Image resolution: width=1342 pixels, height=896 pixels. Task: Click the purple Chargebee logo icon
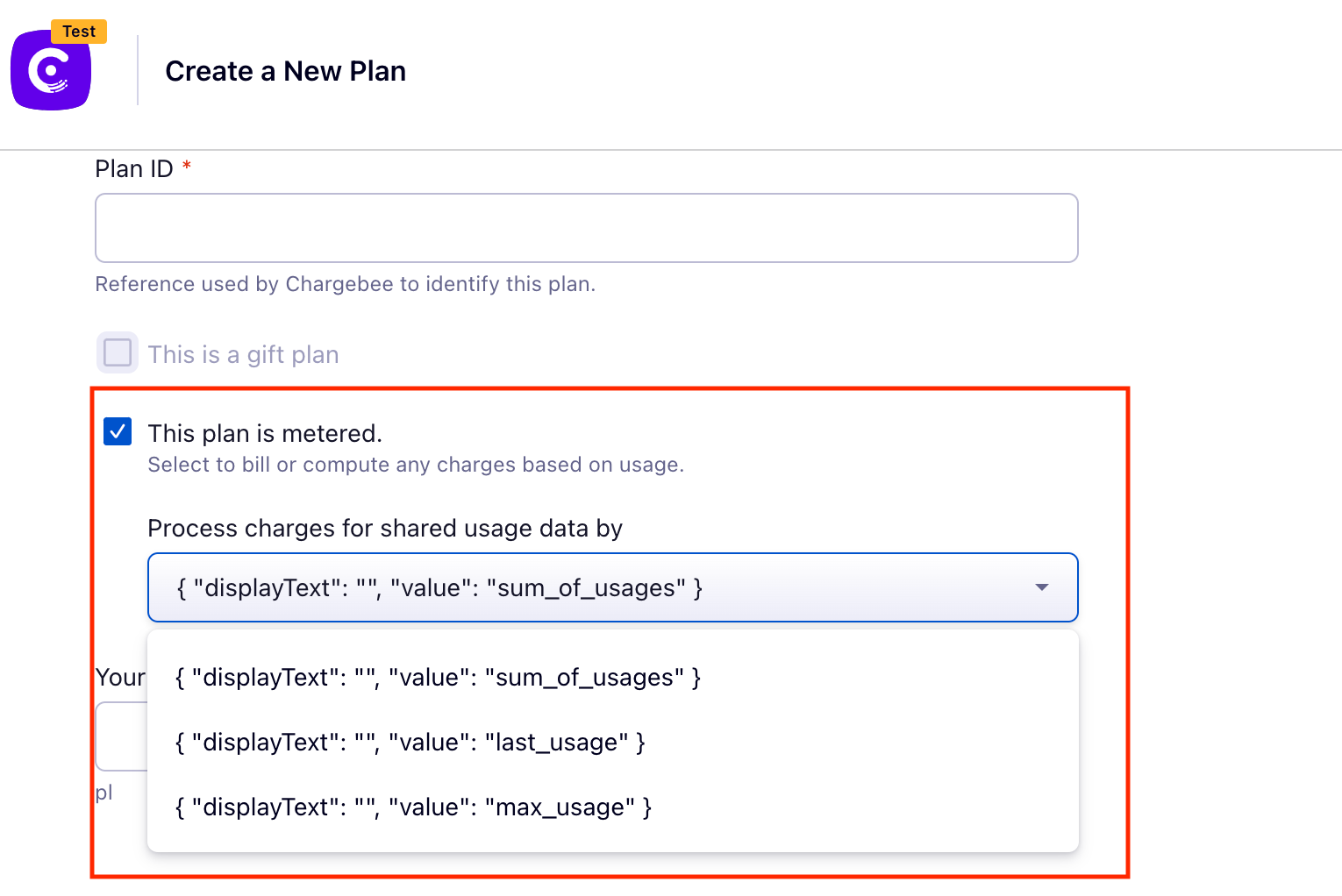tap(51, 70)
